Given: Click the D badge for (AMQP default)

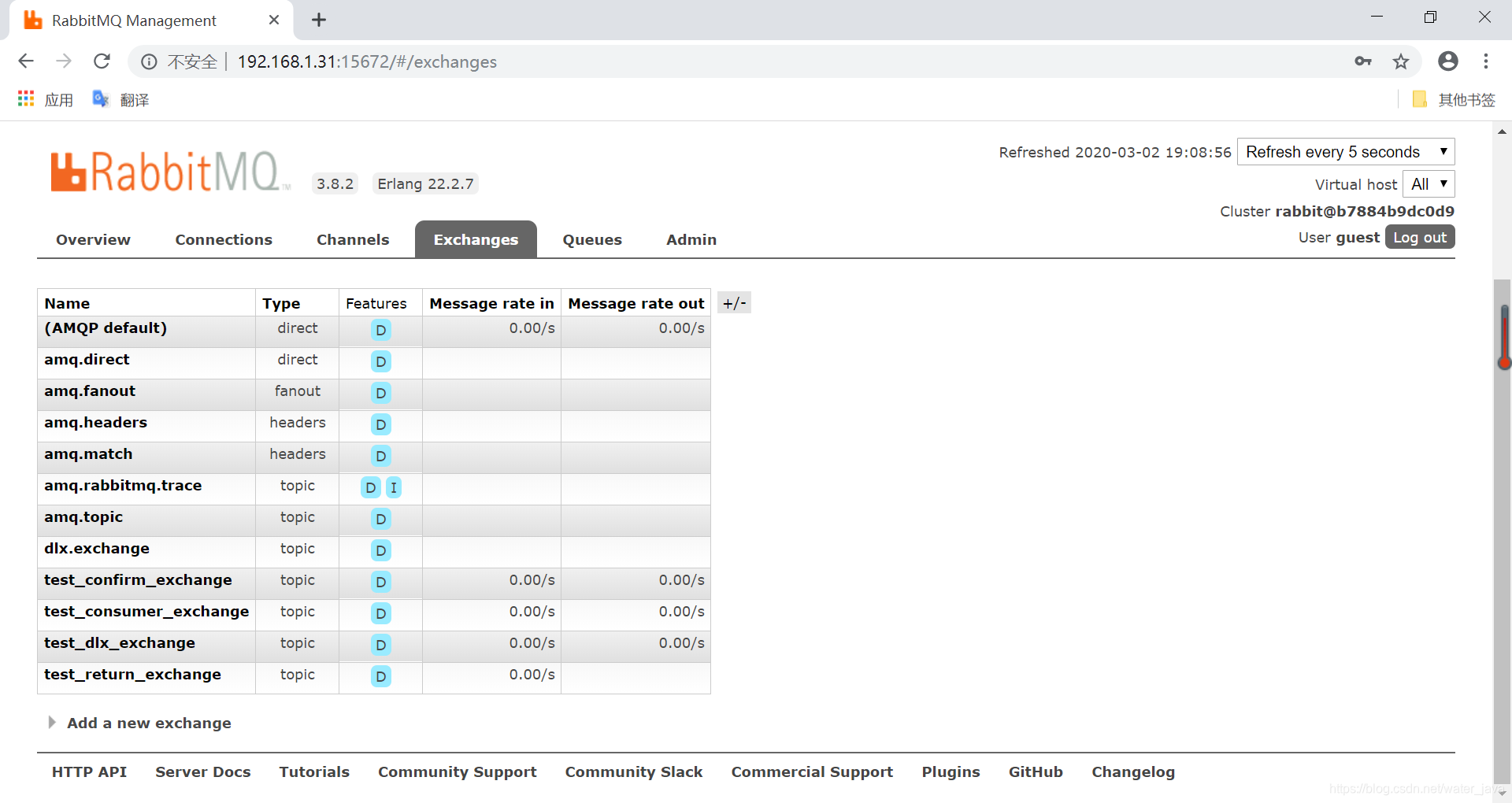Looking at the screenshot, I should click(381, 330).
